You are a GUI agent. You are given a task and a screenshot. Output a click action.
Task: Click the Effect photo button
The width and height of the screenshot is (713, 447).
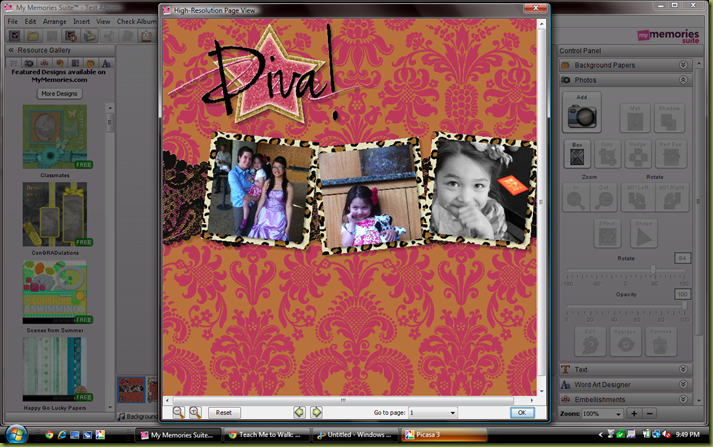coord(607,234)
